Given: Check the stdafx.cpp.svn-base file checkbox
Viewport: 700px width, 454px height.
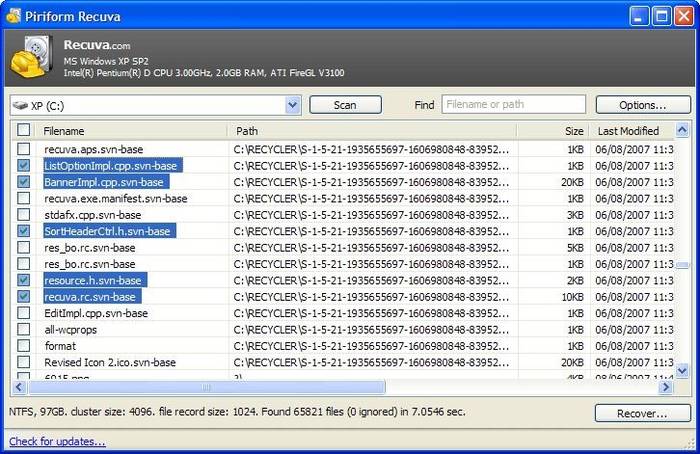Looking at the screenshot, I should click(24, 215).
